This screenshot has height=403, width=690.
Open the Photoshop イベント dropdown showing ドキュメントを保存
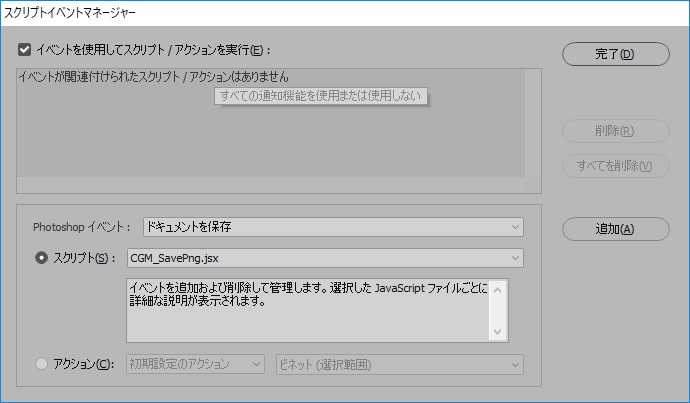click(x=333, y=227)
